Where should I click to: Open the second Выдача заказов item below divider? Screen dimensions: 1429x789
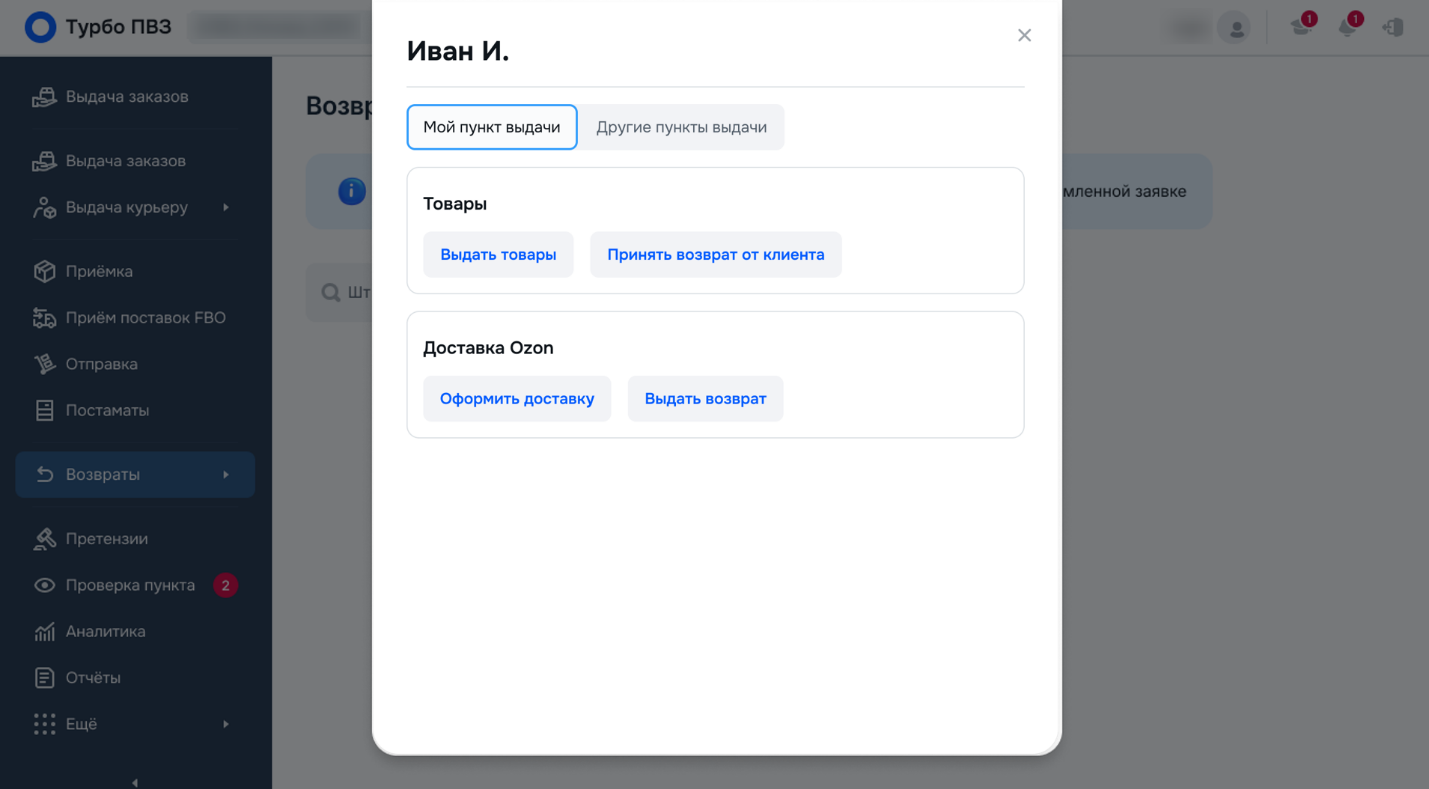tap(126, 161)
